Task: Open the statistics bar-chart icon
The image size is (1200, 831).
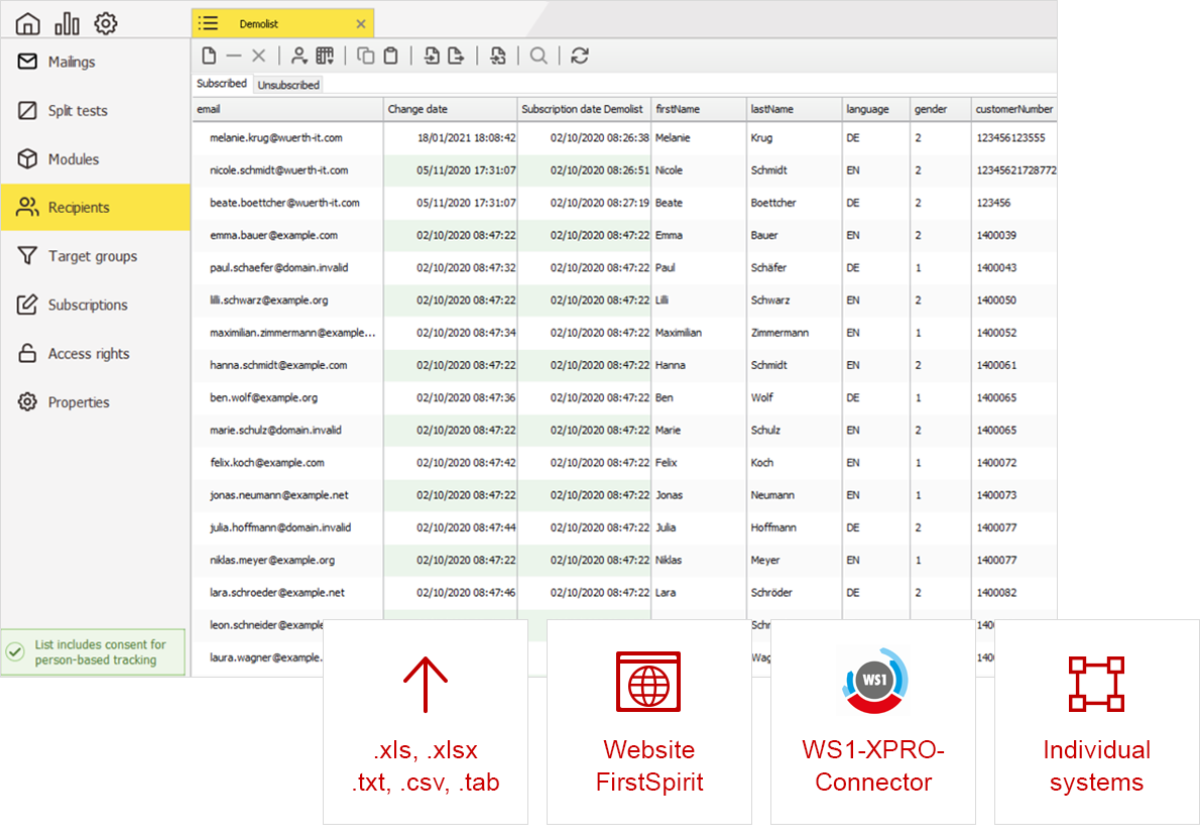Action: click(66, 22)
